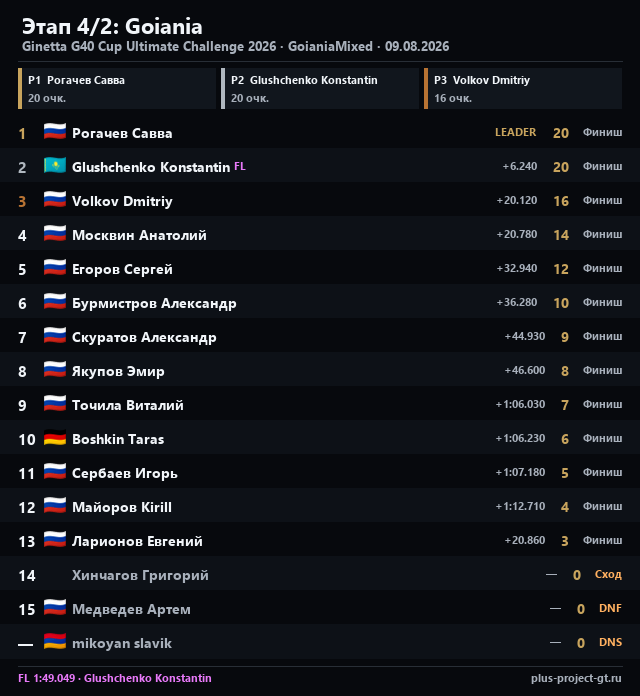Screen dimensions: 640x696
Task: Click the Russian flag beside Якупов Эмир
Action: point(55,370)
